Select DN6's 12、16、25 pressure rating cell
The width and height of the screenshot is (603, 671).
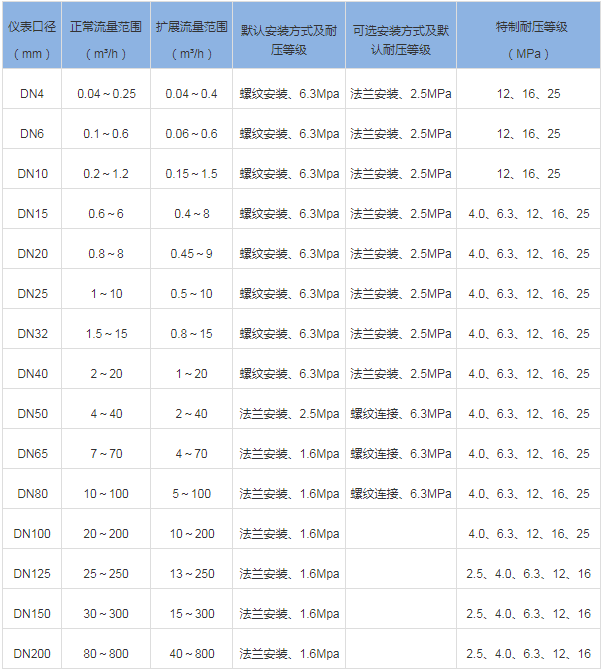528,134
